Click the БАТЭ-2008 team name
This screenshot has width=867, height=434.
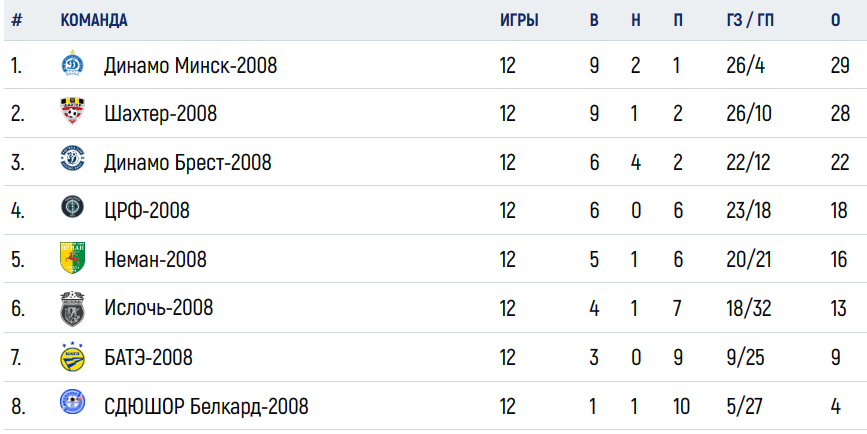point(148,358)
